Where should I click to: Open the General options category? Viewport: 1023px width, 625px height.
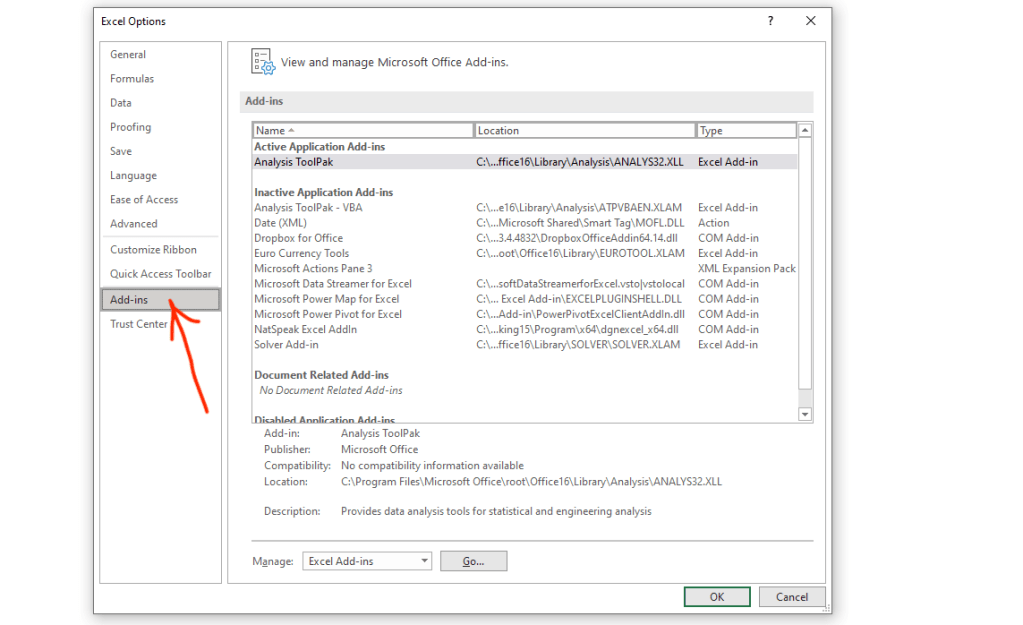click(x=128, y=55)
